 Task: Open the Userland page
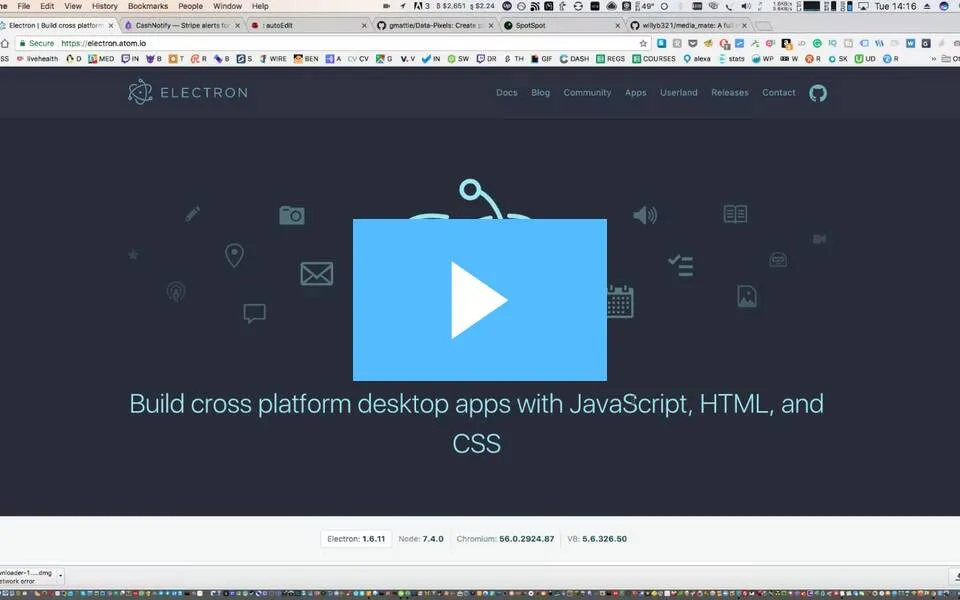point(678,92)
